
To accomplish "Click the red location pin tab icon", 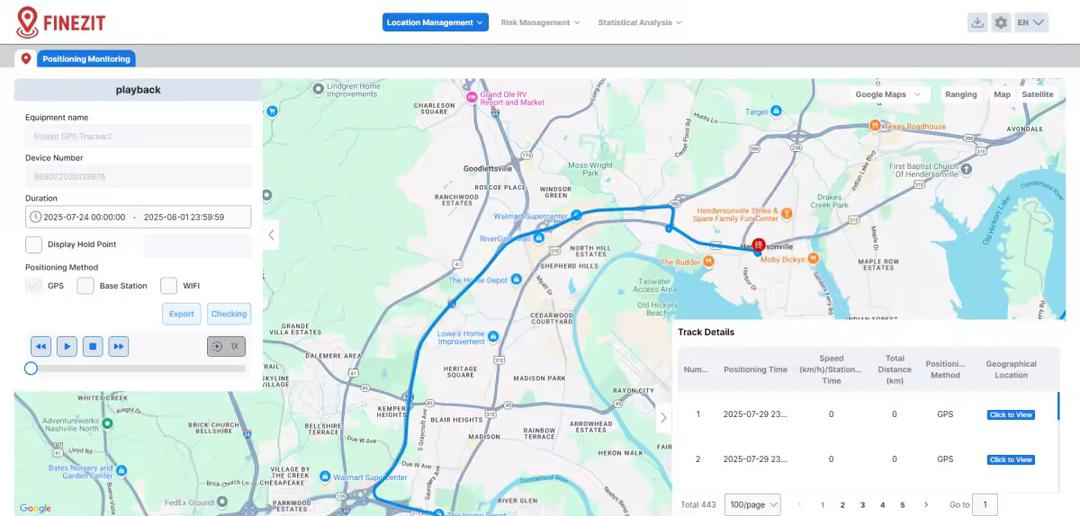I will point(26,59).
